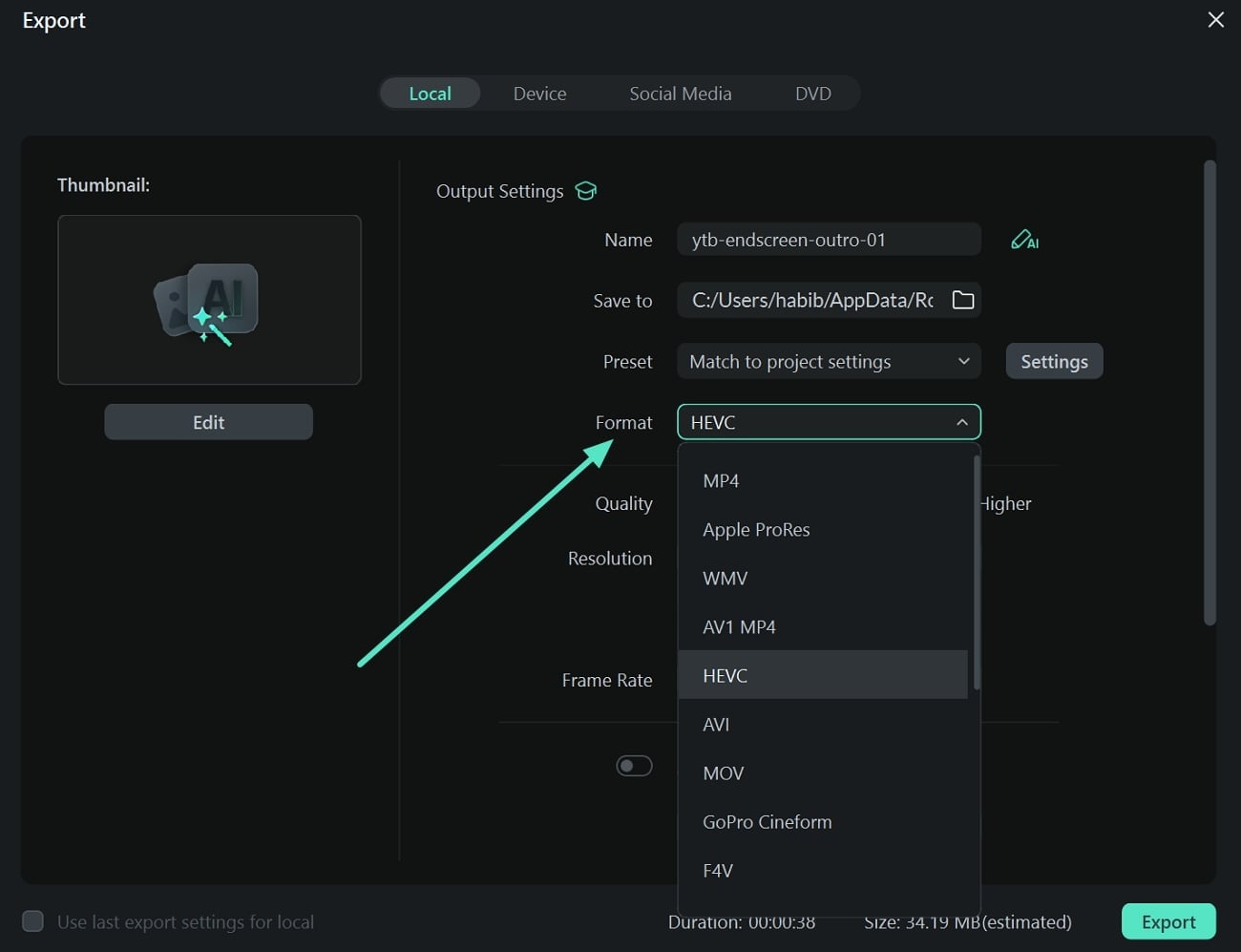Click the Name text field
Screen dimensions: 1241x952
[x=828, y=240]
